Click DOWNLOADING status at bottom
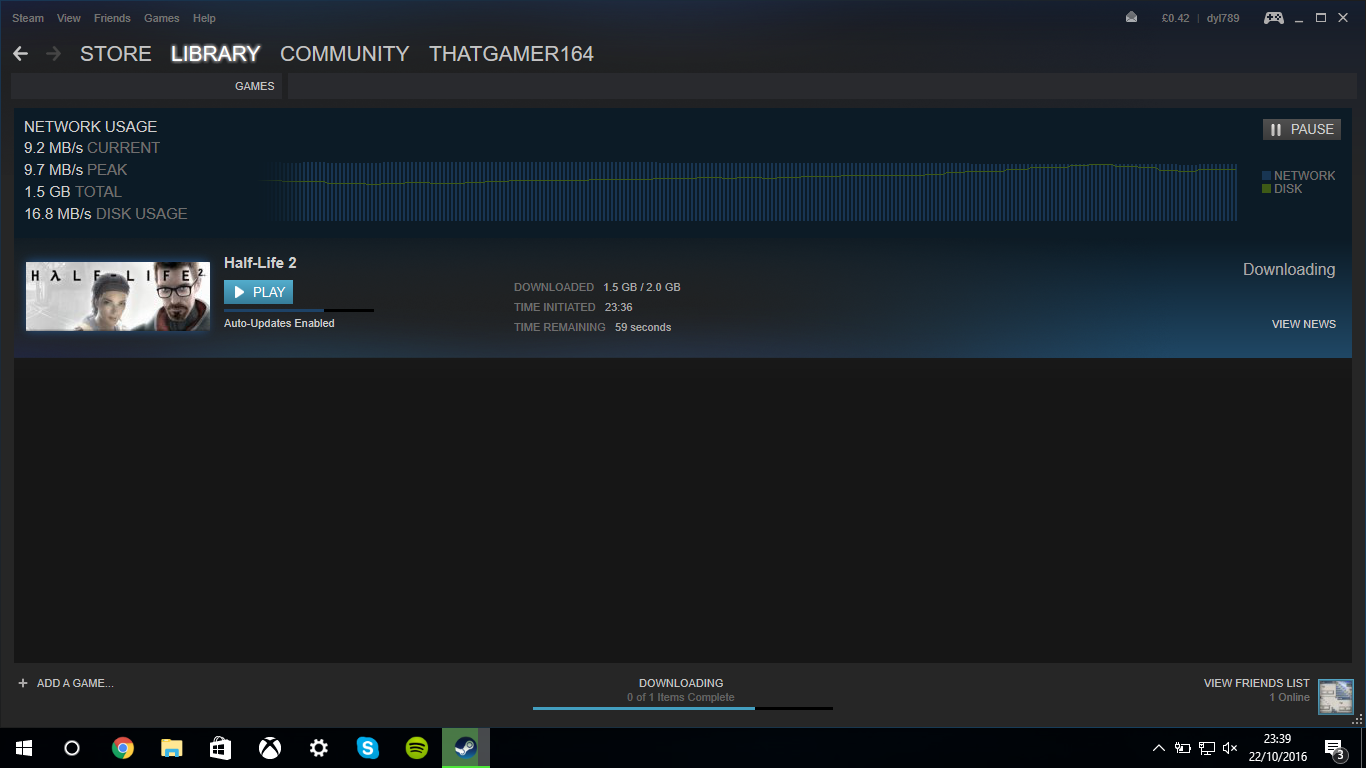The width and height of the screenshot is (1366, 768). click(x=681, y=683)
